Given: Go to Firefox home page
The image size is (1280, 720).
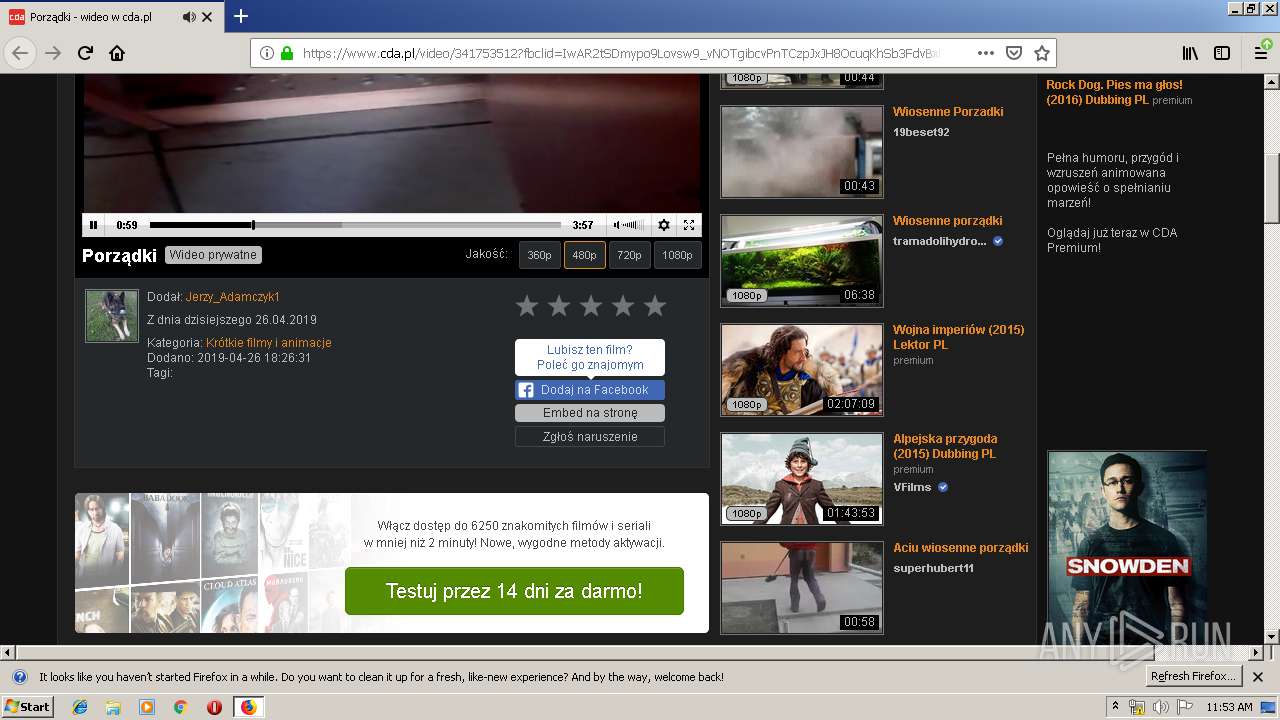Looking at the screenshot, I should (117, 53).
